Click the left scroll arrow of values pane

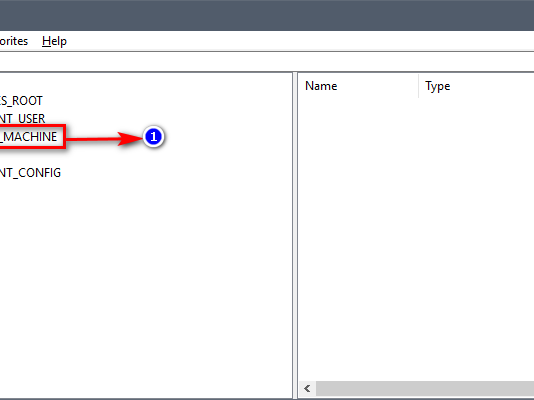click(307, 388)
